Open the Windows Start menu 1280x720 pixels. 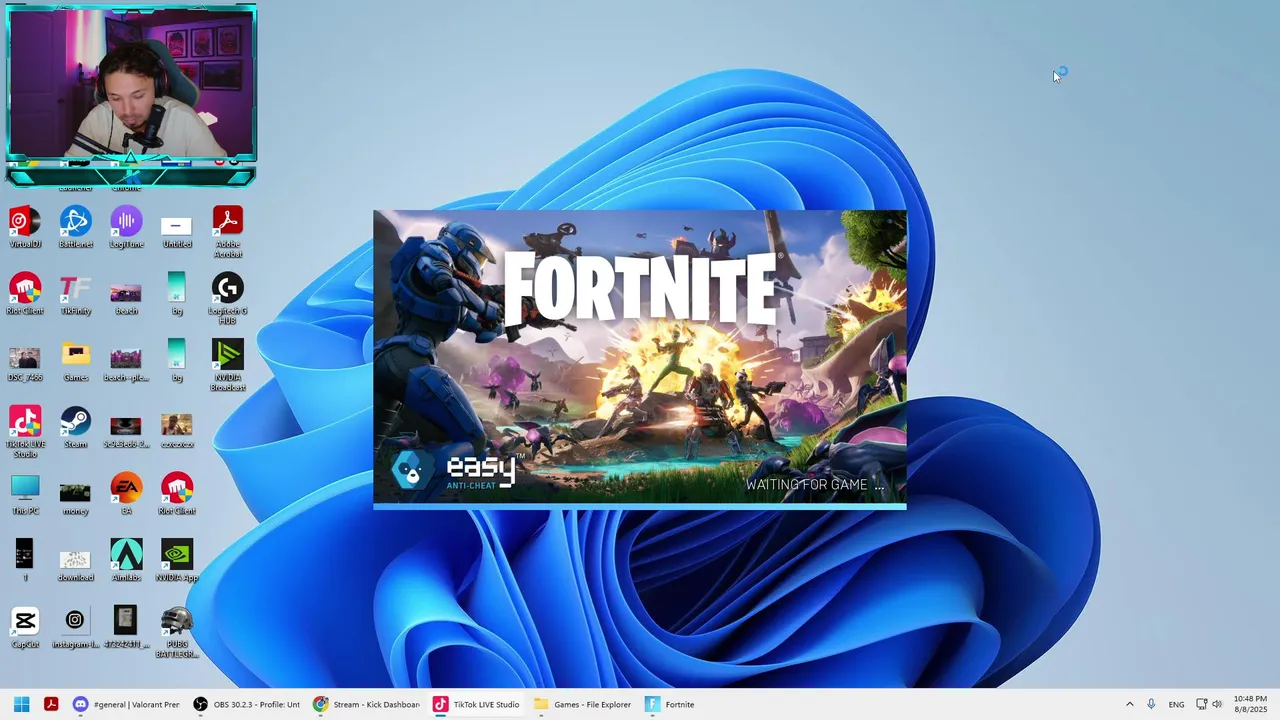[x=21, y=704]
